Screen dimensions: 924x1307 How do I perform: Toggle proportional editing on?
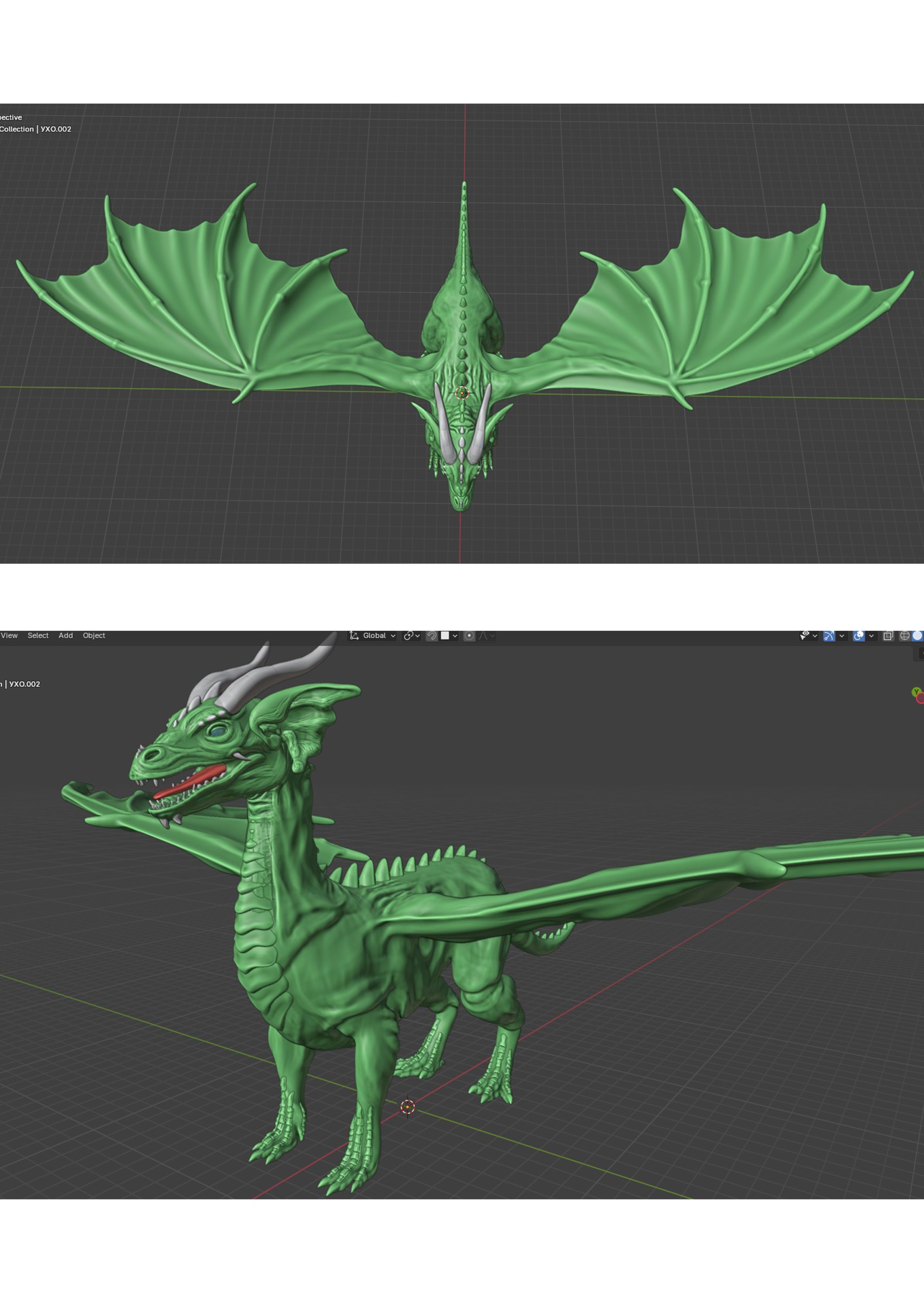tap(469, 635)
